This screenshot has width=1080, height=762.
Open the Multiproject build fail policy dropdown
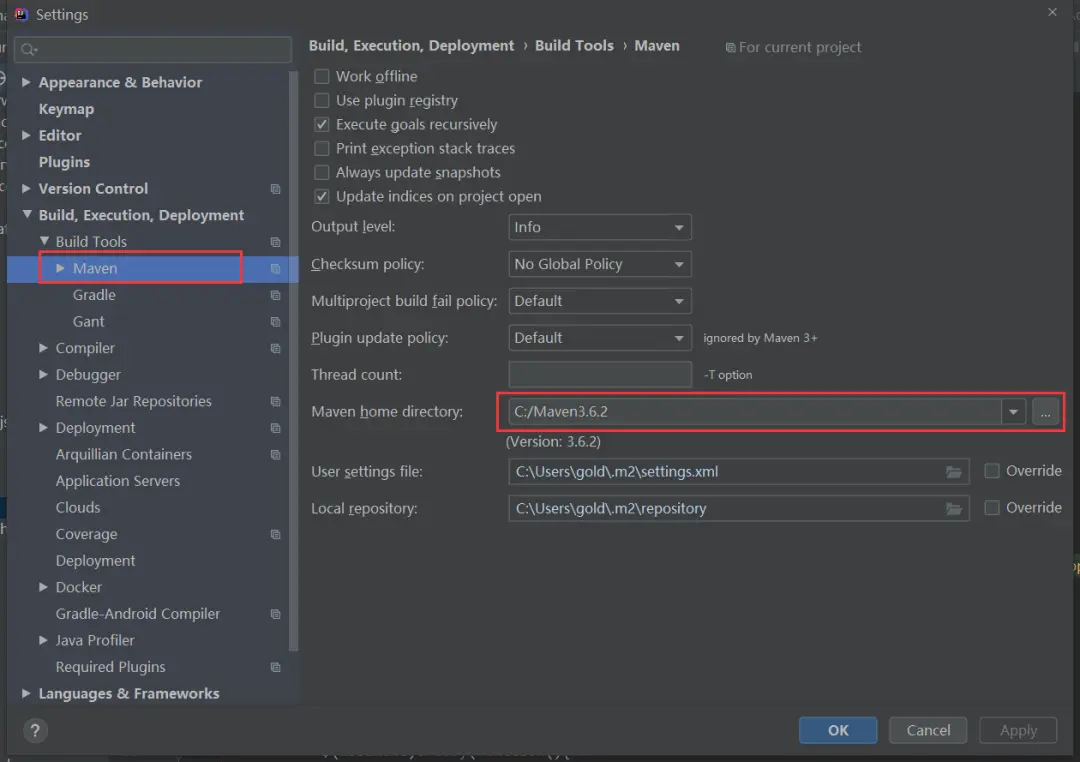[x=600, y=301]
